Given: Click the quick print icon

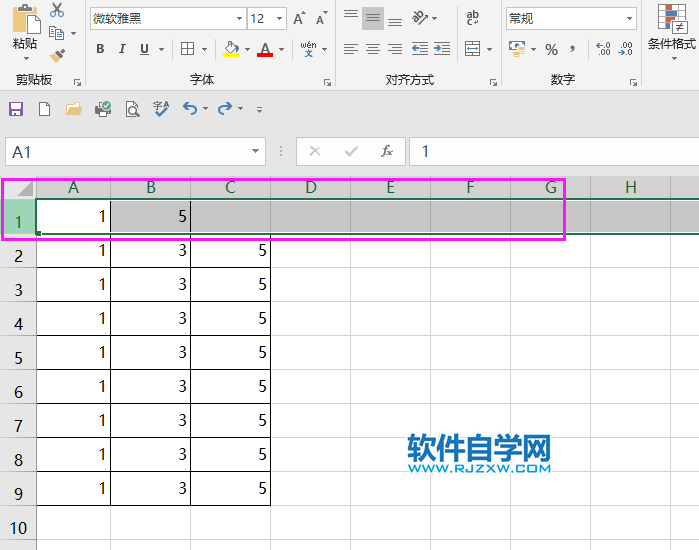Looking at the screenshot, I should click(103, 109).
